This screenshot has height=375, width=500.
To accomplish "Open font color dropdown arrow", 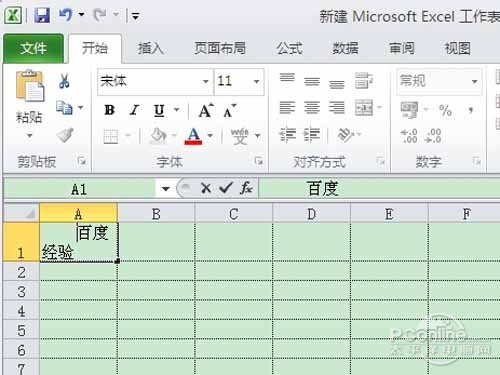I will 210,136.
